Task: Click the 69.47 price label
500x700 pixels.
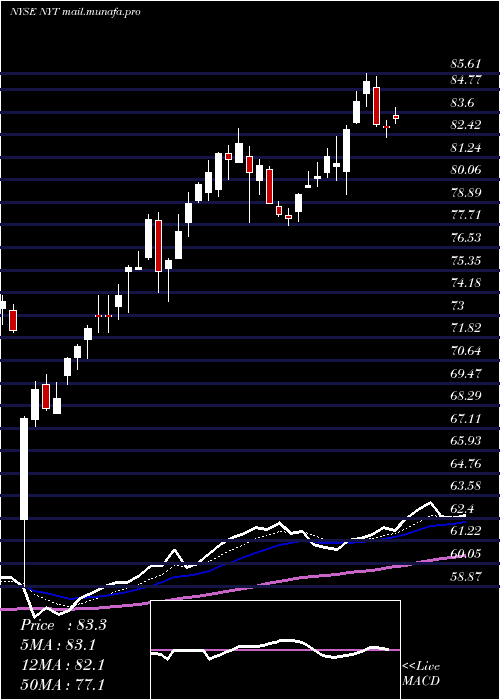Action: [x=466, y=373]
